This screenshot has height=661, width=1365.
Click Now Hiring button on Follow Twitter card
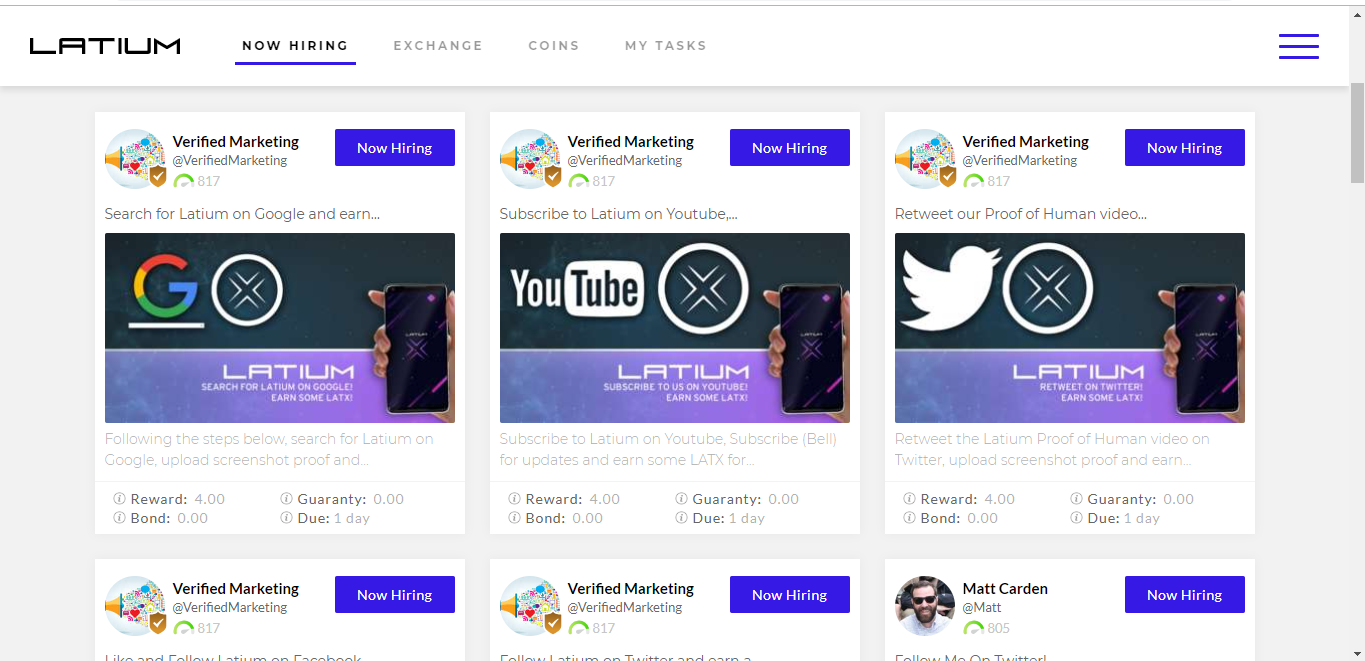[790, 595]
